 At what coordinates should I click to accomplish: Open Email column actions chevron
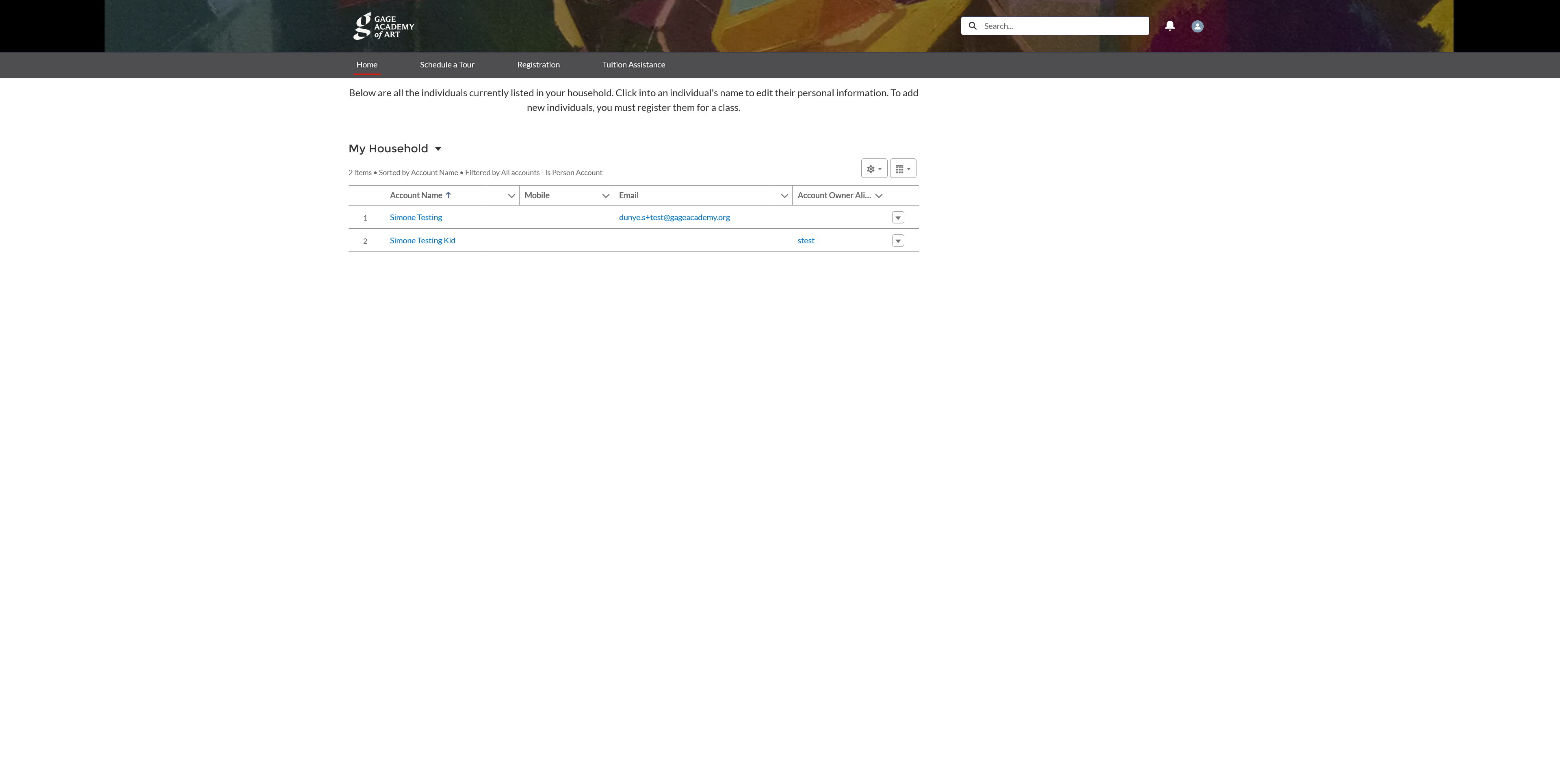[x=784, y=195]
